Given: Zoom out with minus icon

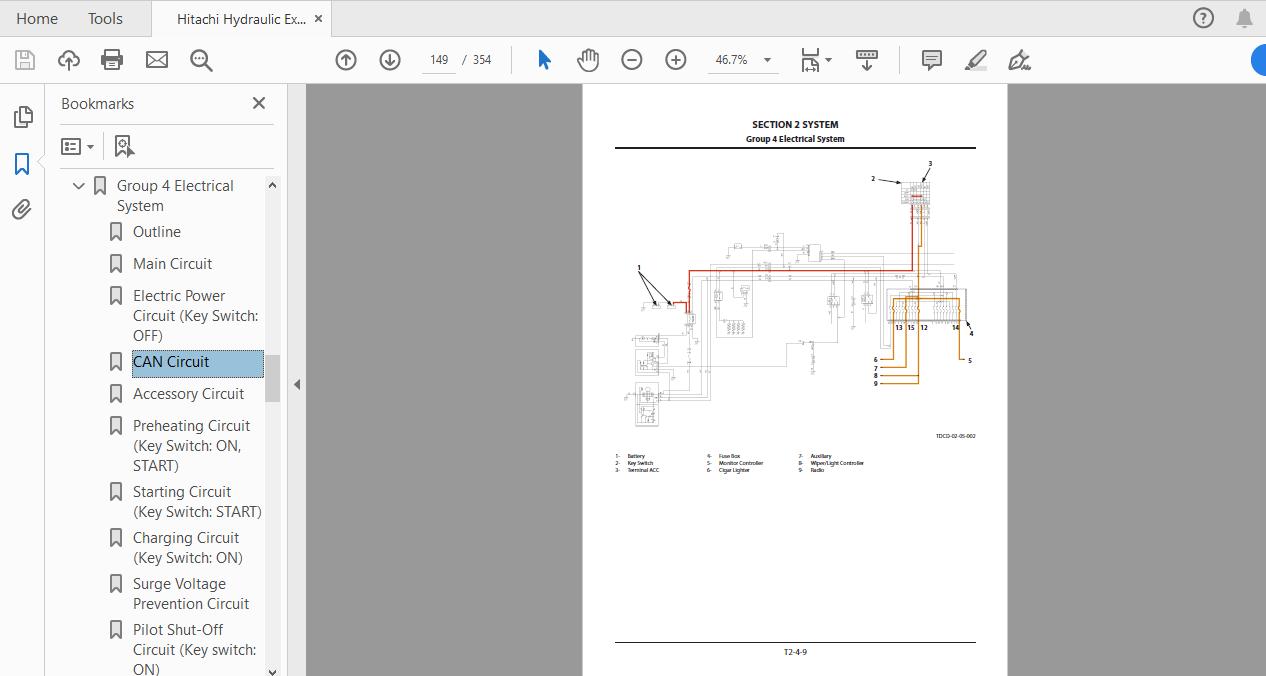Looking at the screenshot, I should pos(632,60).
